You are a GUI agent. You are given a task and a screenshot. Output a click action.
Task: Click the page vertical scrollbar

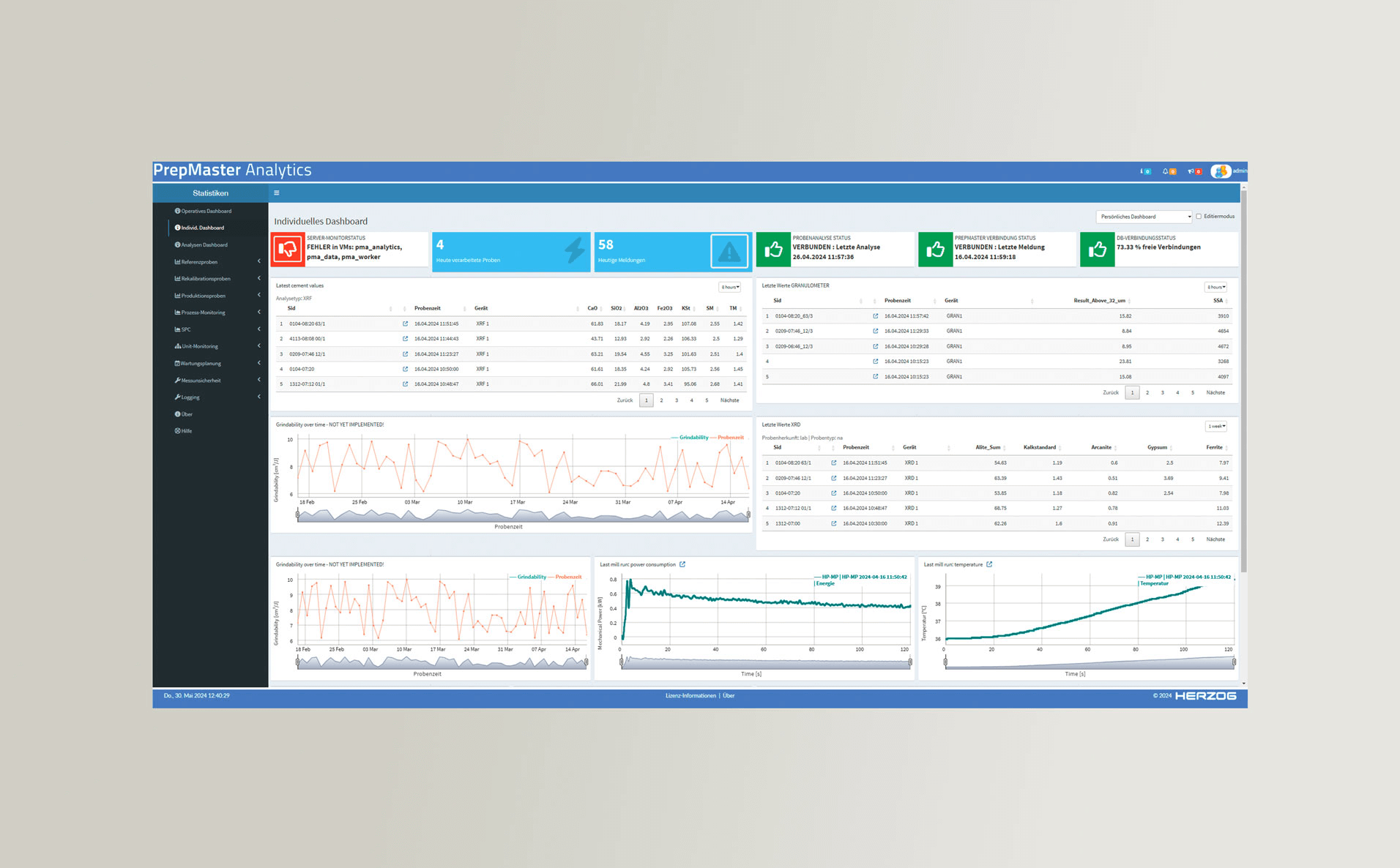(1243, 381)
